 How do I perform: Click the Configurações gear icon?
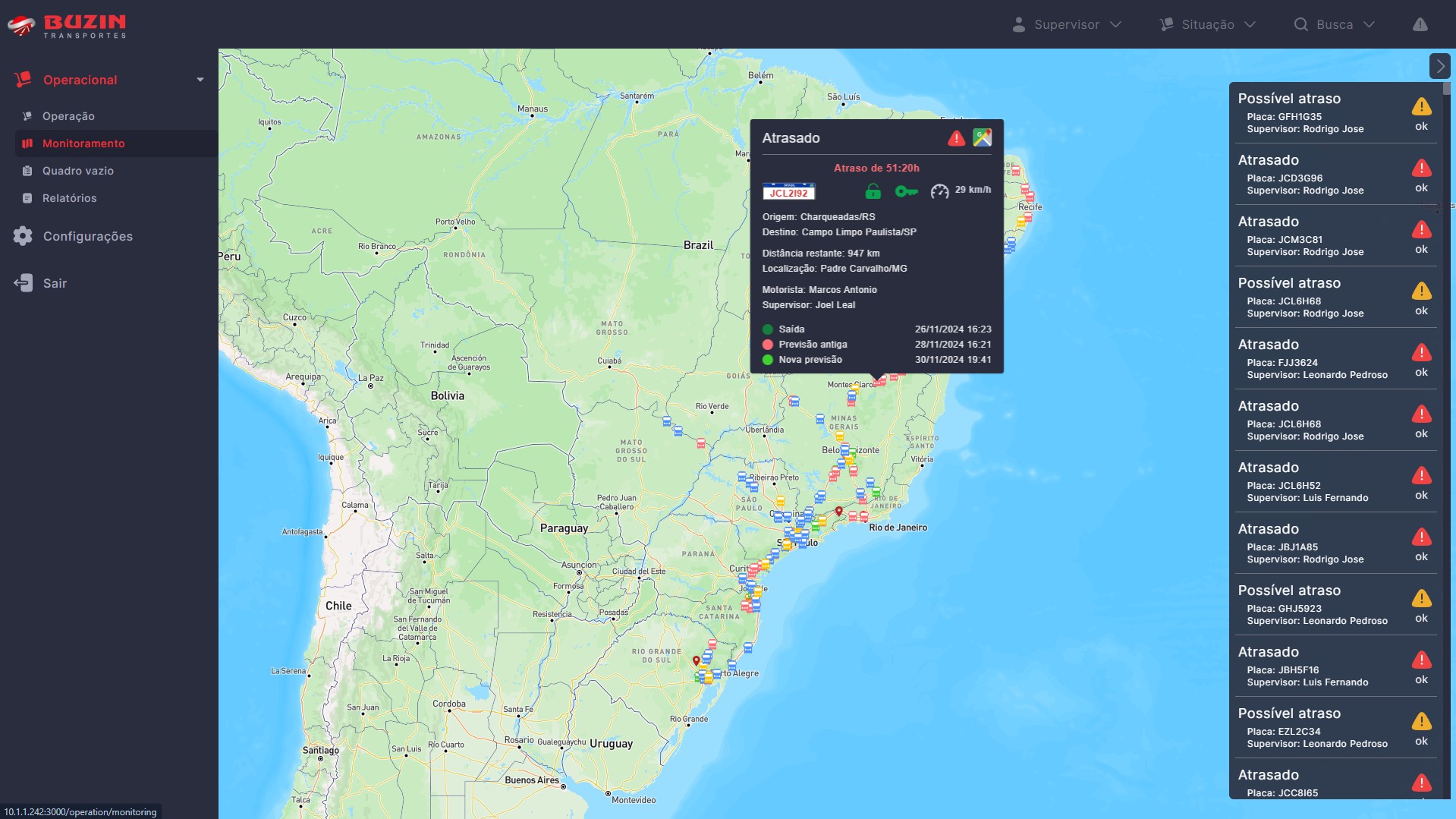(x=23, y=236)
